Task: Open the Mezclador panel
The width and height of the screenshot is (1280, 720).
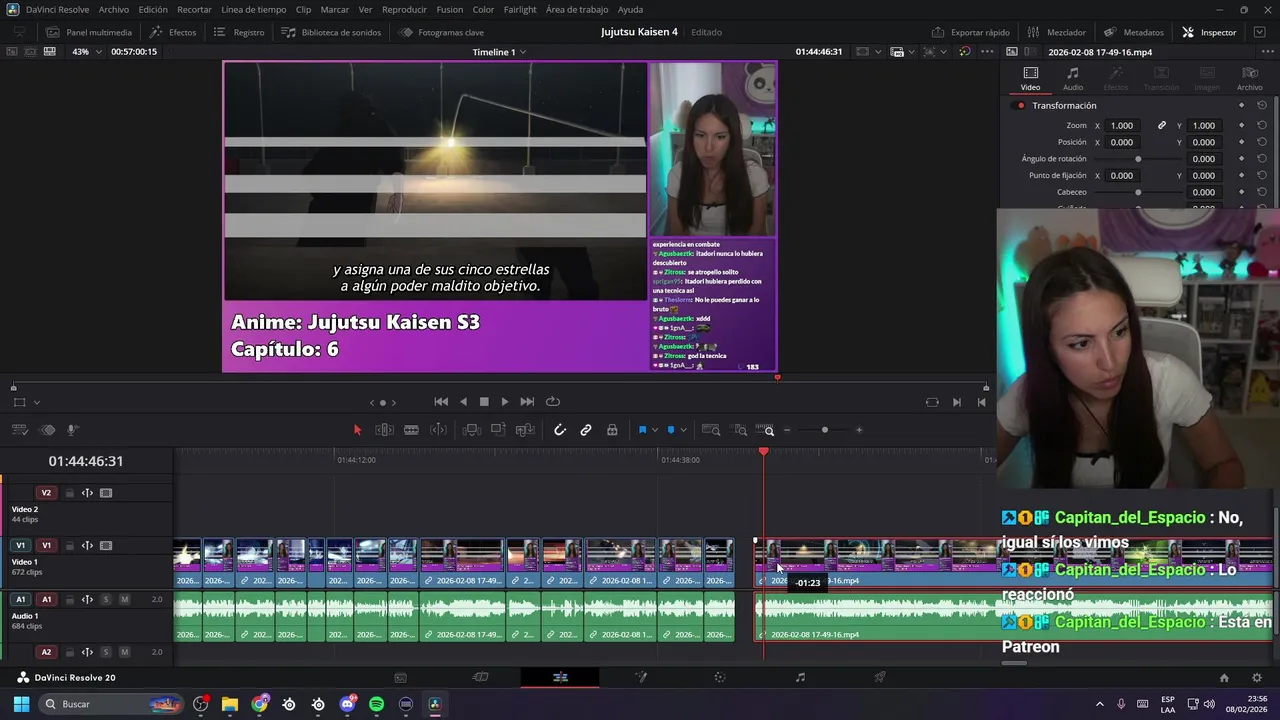Action: click(x=1056, y=32)
